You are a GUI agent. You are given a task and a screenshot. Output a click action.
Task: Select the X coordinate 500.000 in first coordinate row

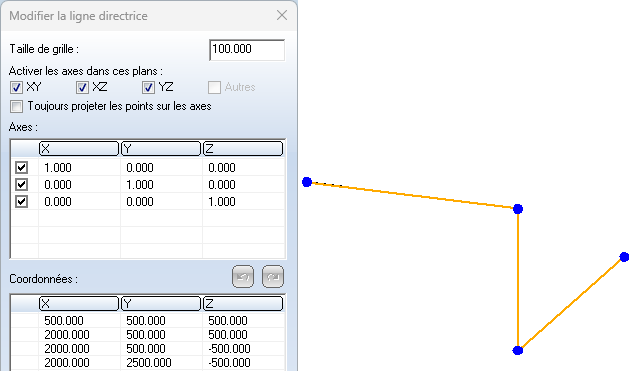(79, 321)
